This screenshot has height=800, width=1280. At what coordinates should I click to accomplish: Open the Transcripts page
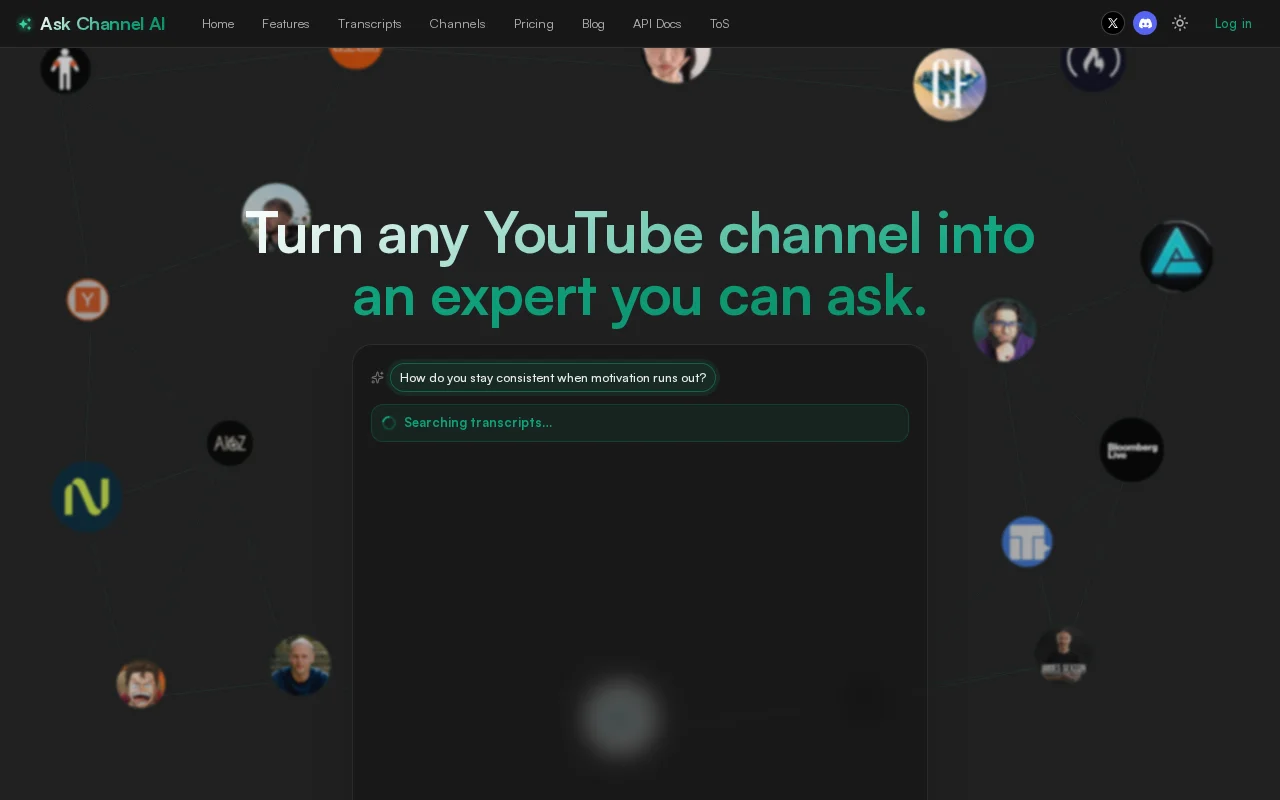(370, 24)
